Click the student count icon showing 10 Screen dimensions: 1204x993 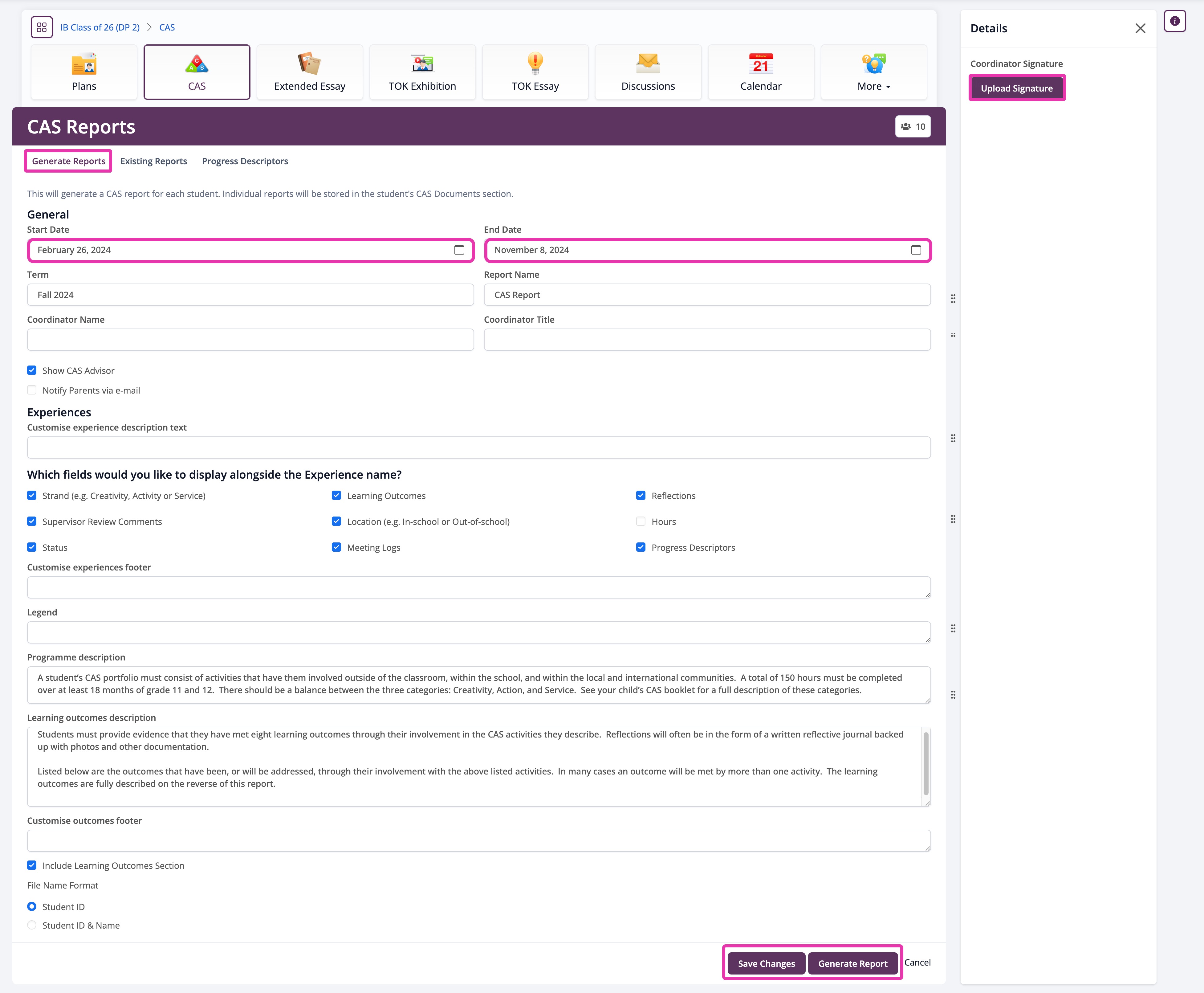point(913,126)
